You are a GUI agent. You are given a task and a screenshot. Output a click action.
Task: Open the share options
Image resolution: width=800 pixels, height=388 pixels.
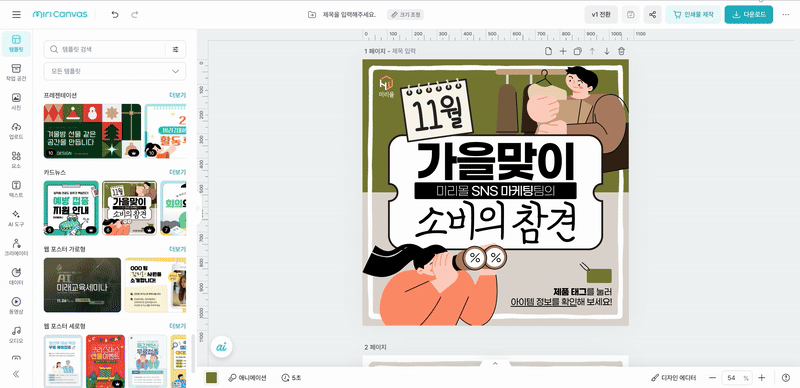pos(652,14)
